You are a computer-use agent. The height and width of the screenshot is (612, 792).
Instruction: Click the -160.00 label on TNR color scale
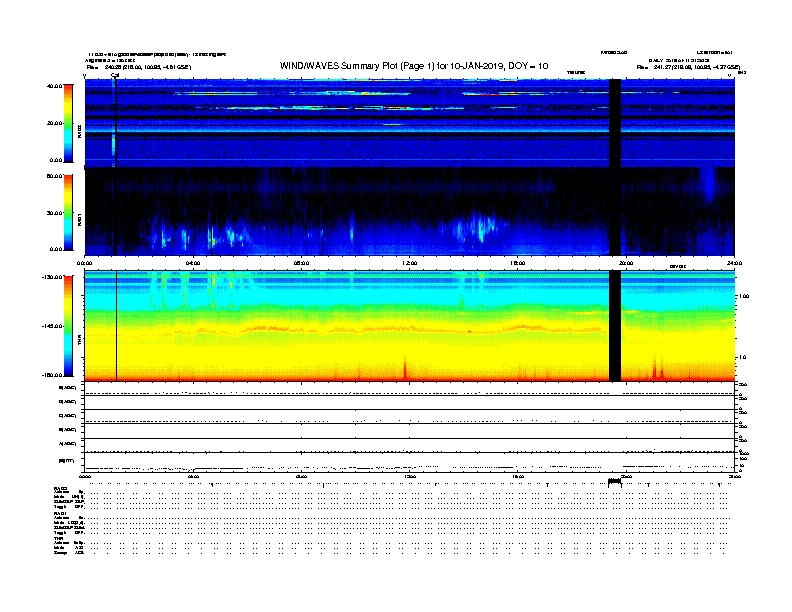coord(53,375)
